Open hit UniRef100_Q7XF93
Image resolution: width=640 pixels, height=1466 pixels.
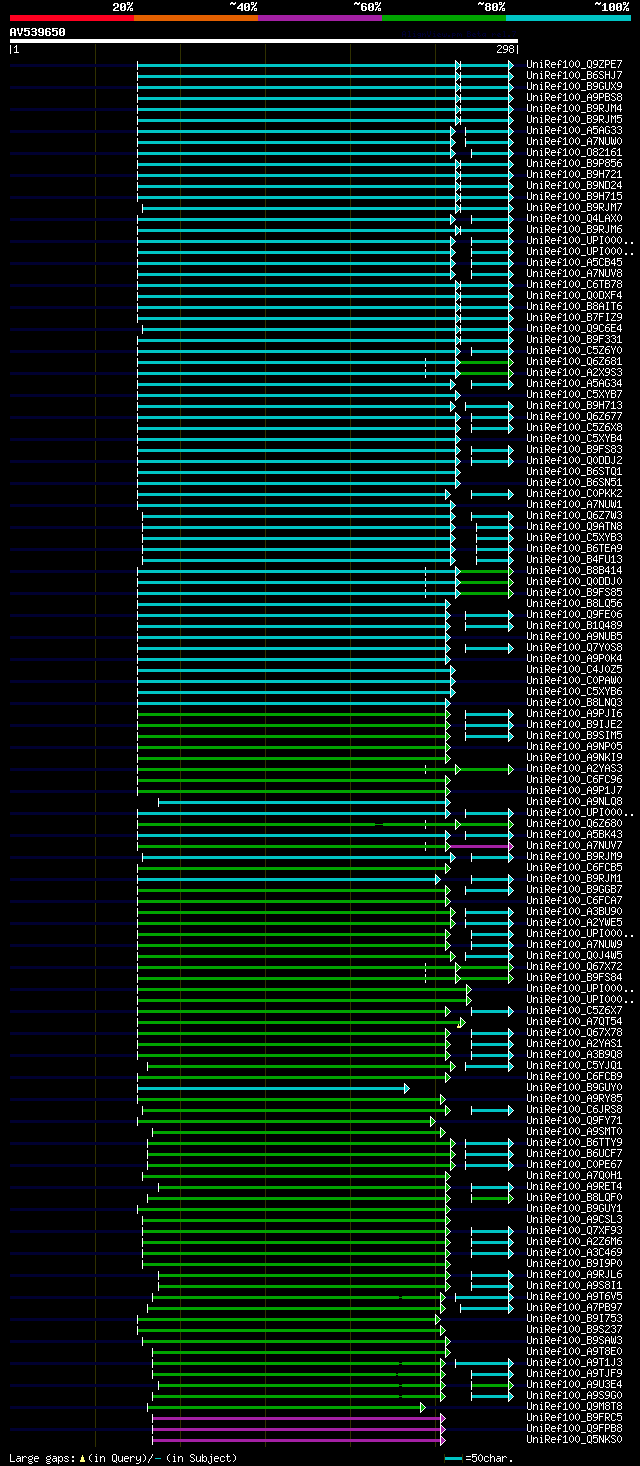pyautogui.click(x=574, y=1230)
